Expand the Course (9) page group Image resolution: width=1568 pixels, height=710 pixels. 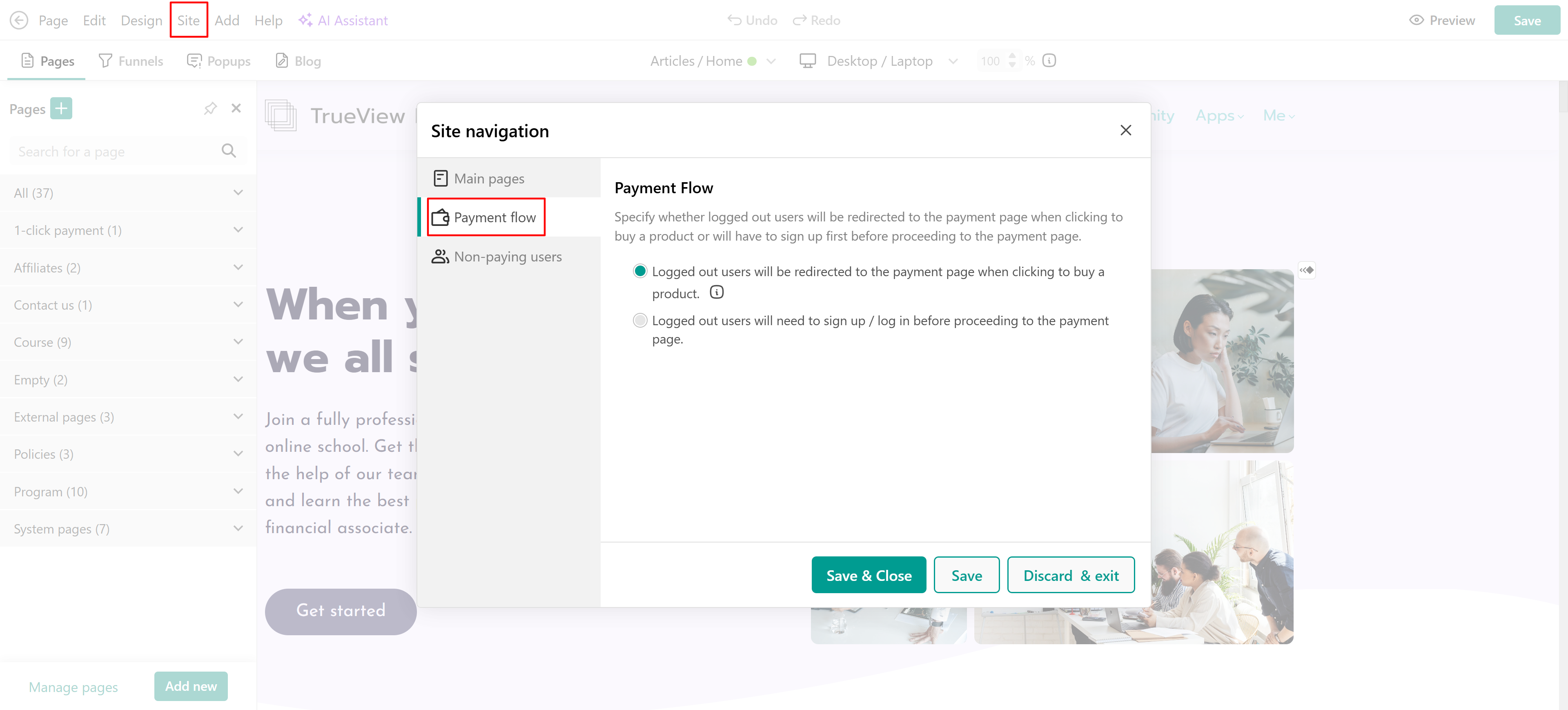click(x=238, y=342)
